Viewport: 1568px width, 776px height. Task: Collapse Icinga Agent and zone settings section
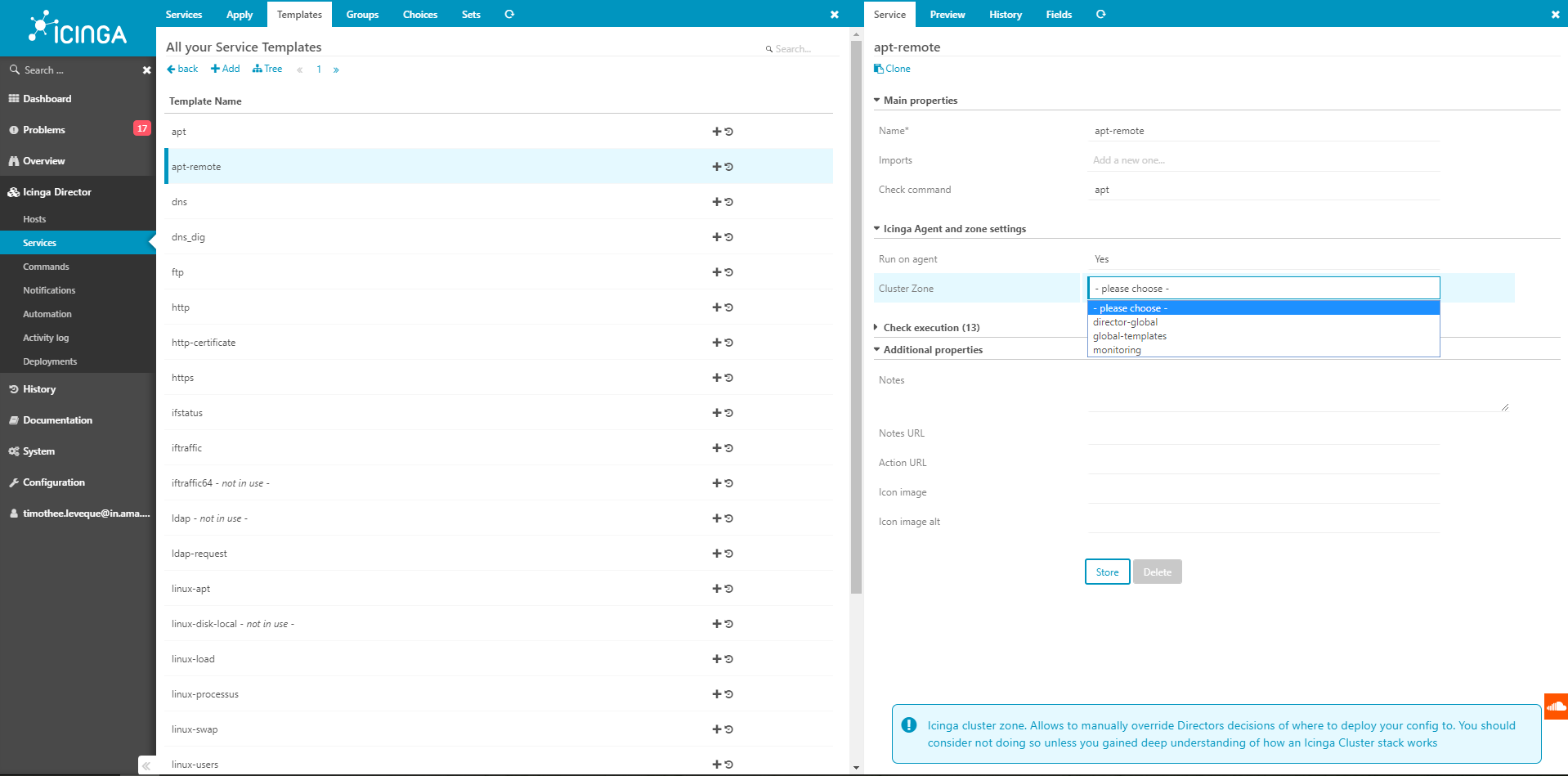950,229
